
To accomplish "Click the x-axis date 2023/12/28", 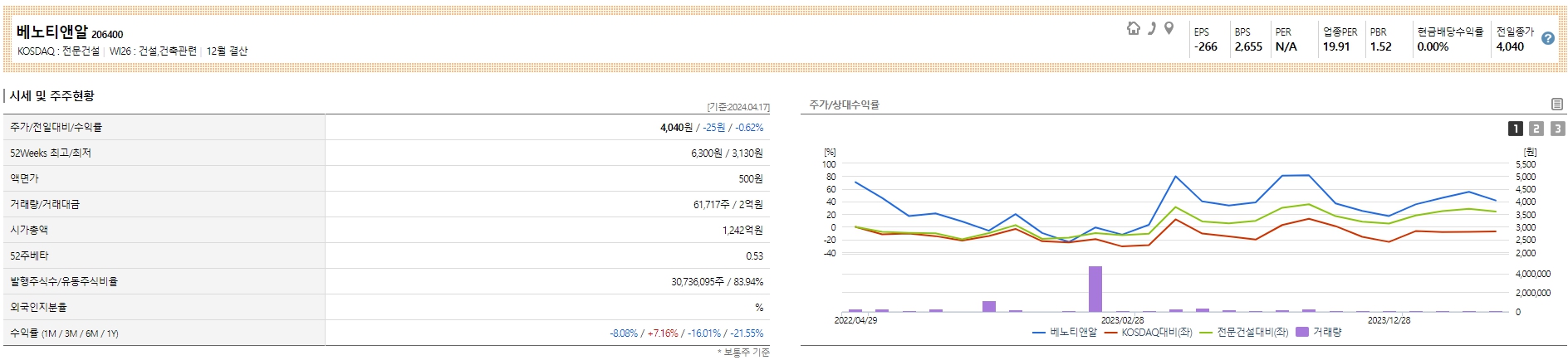I will point(1389,320).
